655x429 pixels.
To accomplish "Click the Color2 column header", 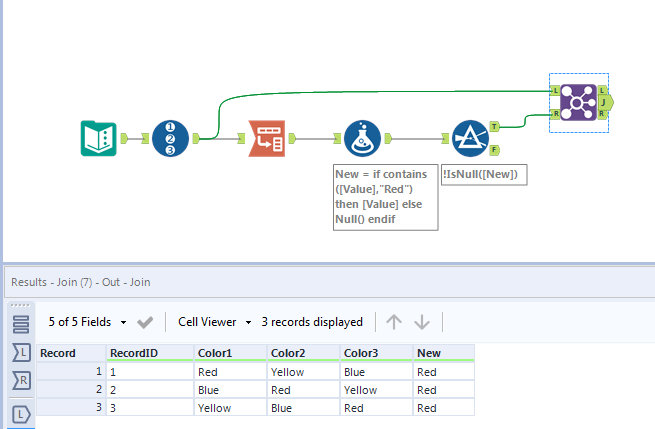I will coord(303,353).
